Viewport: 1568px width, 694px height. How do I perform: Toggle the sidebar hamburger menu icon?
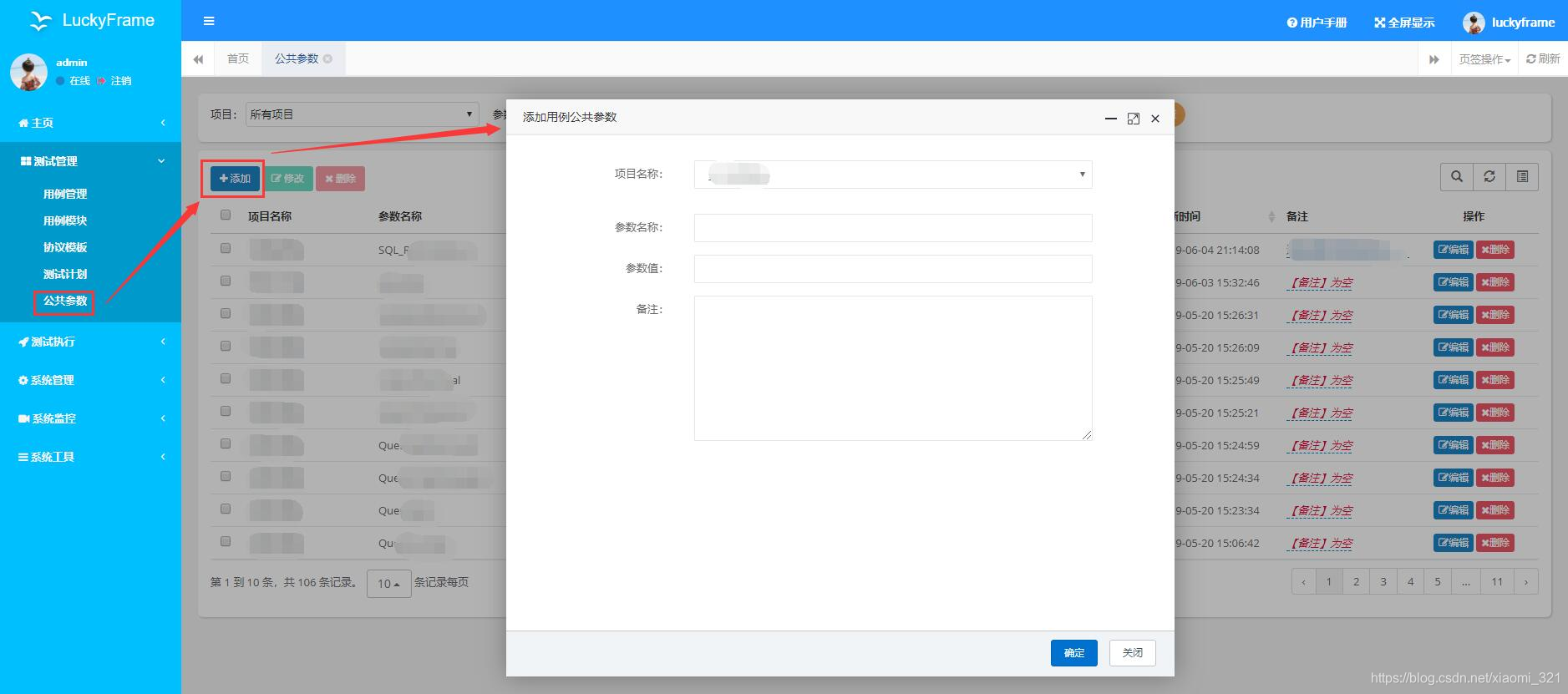point(209,21)
